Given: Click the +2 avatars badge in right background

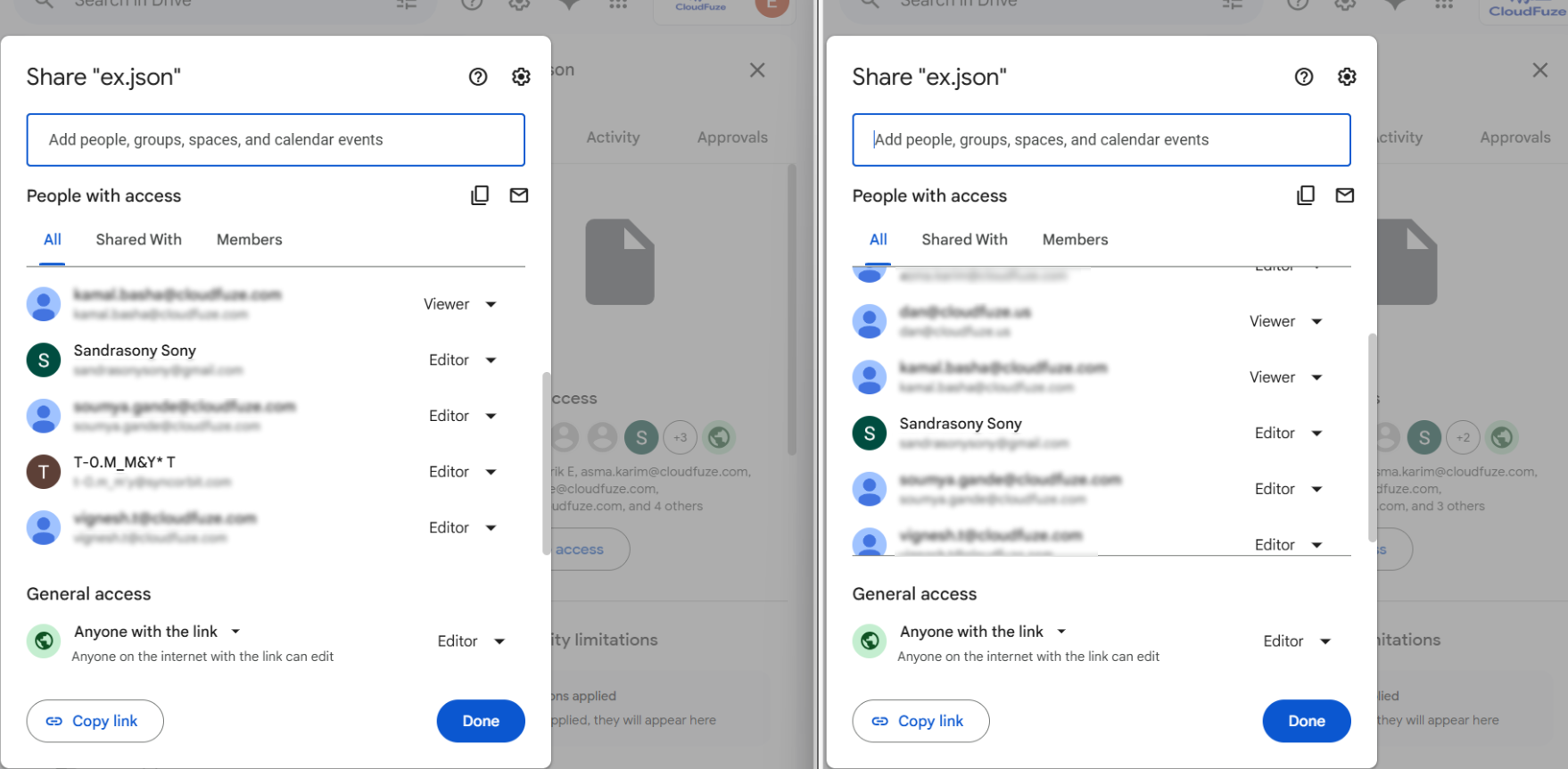Looking at the screenshot, I should (x=1463, y=437).
